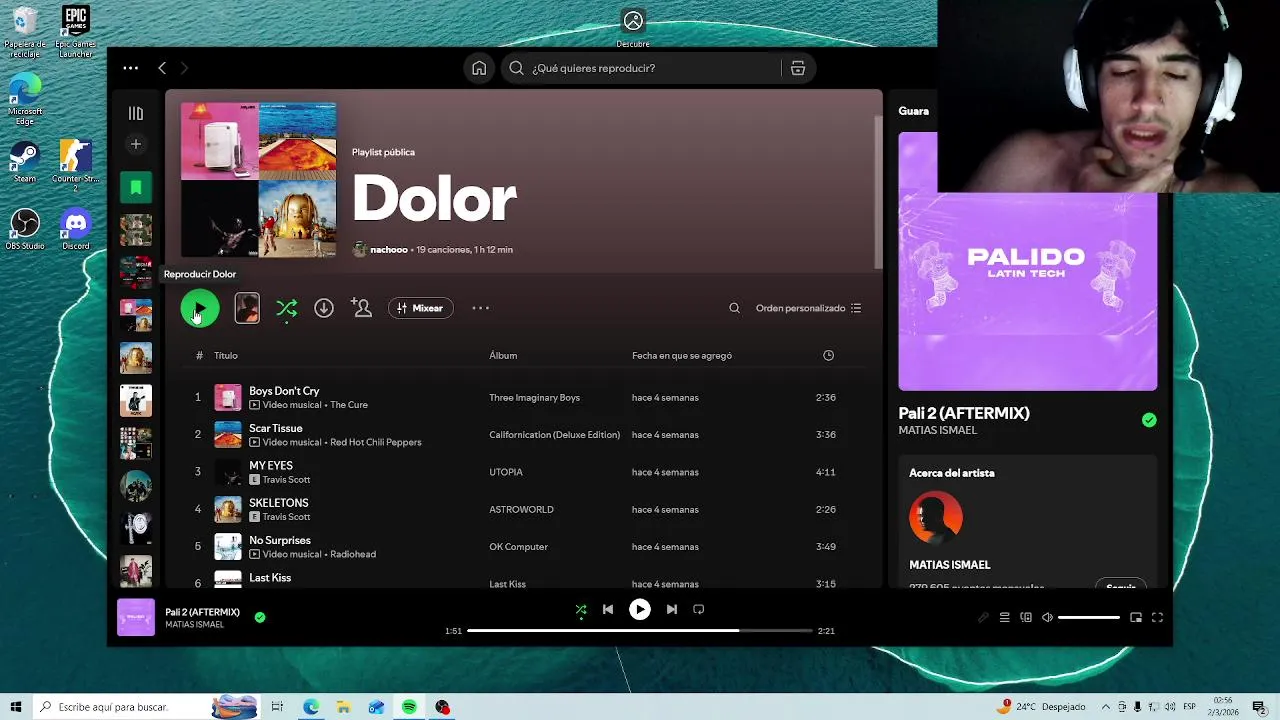Screen dimensions: 1280x720
Task: Open the playback queue
Action: (x=1005, y=618)
